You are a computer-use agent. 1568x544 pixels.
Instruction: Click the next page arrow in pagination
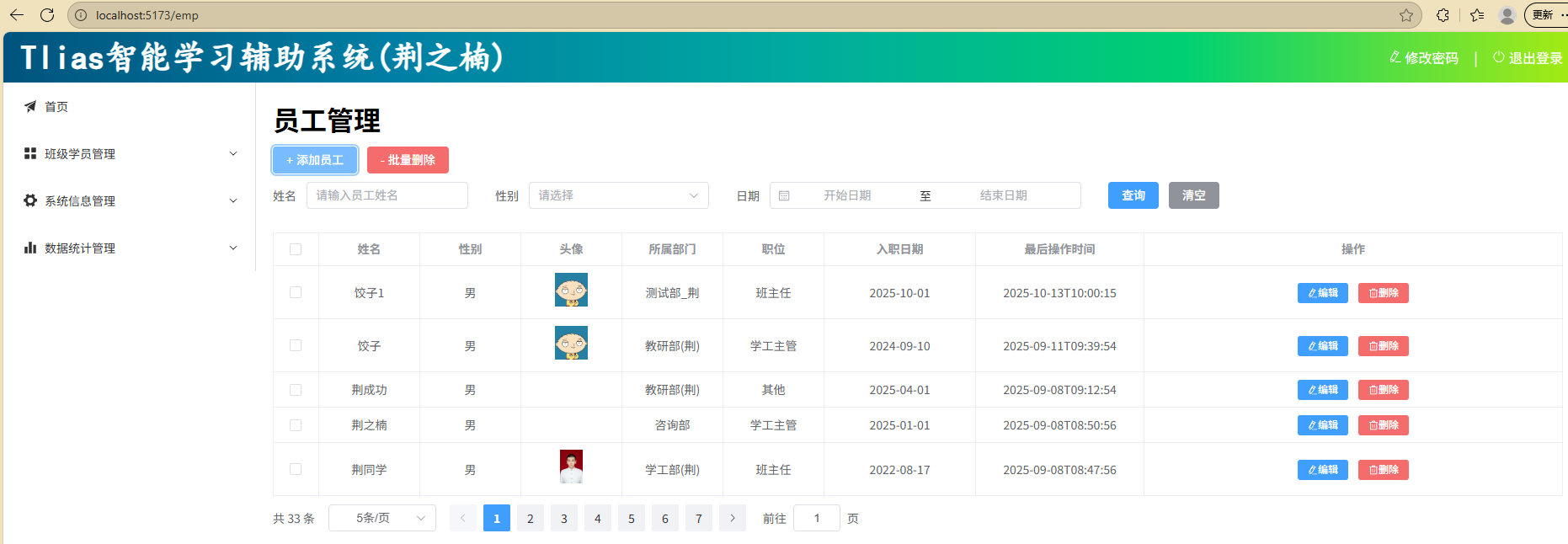pyautogui.click(x=733, y=518)
